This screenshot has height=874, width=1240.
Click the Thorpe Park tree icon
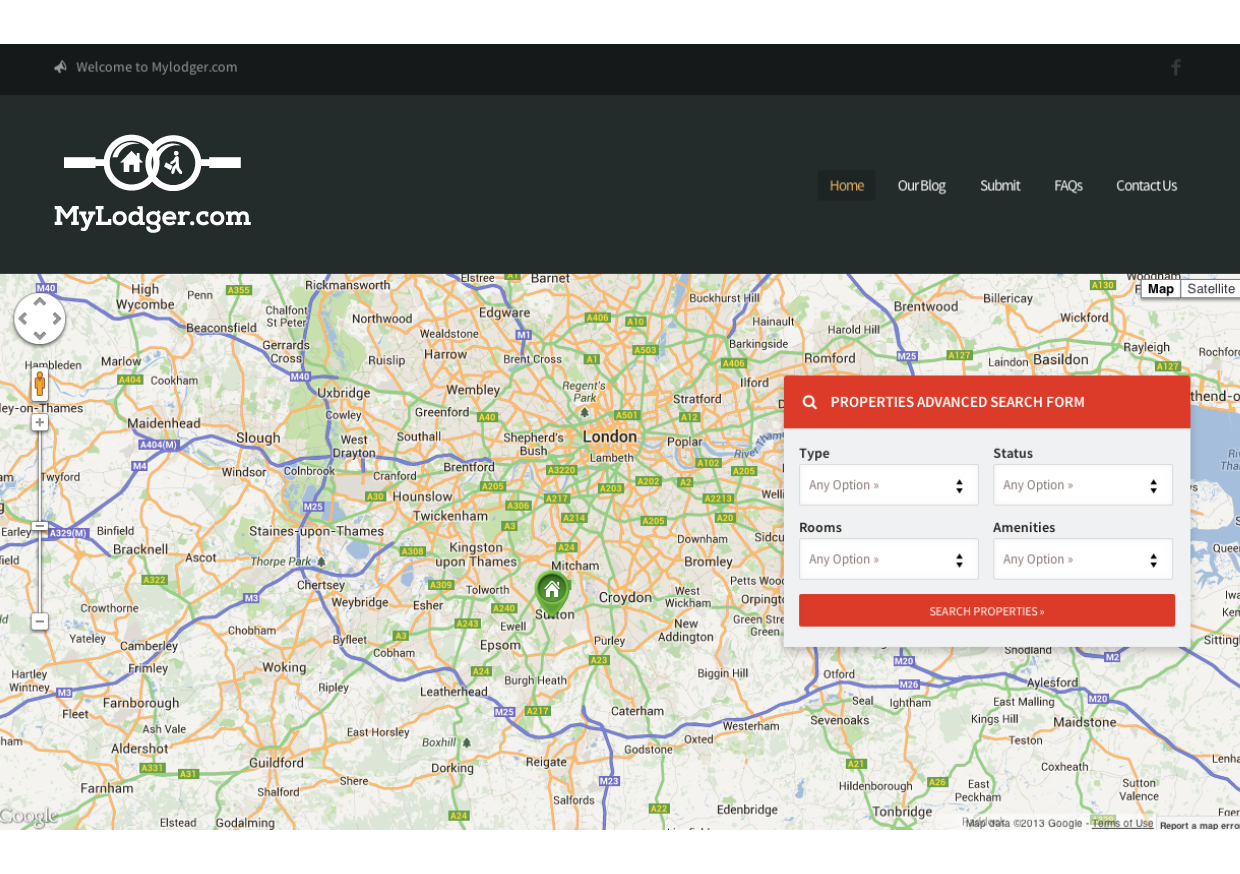coord(322,562)
